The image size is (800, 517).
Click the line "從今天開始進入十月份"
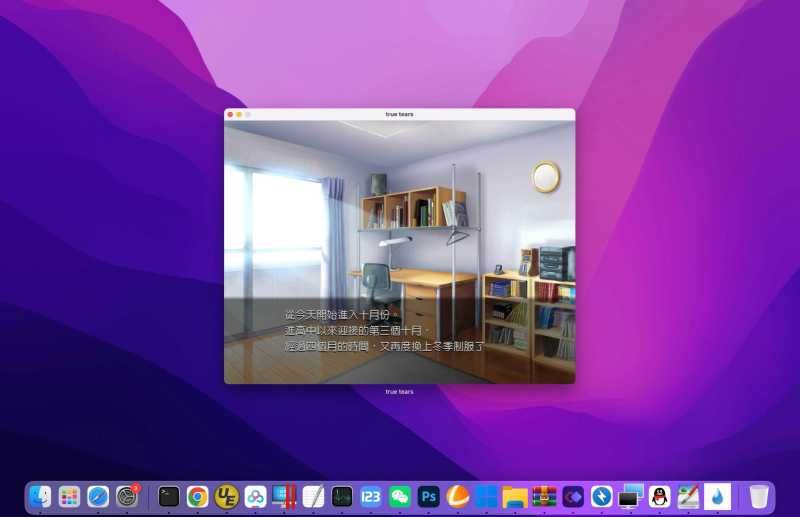pos(337,315)
